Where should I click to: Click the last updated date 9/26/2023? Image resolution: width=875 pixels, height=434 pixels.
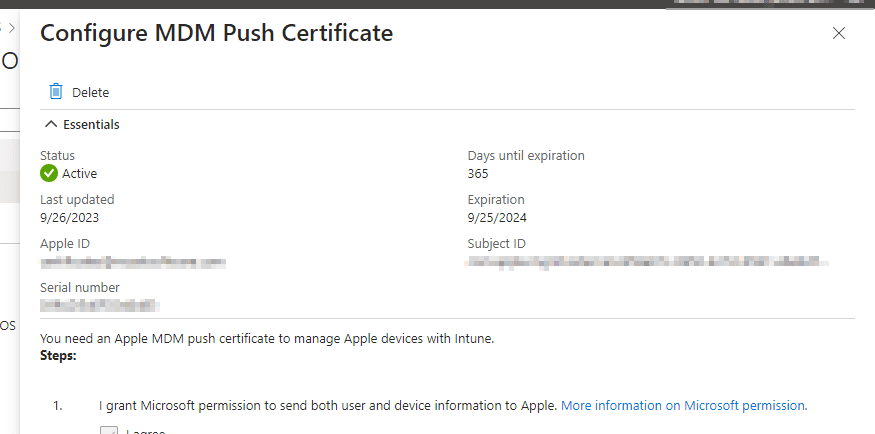point(69,217)
